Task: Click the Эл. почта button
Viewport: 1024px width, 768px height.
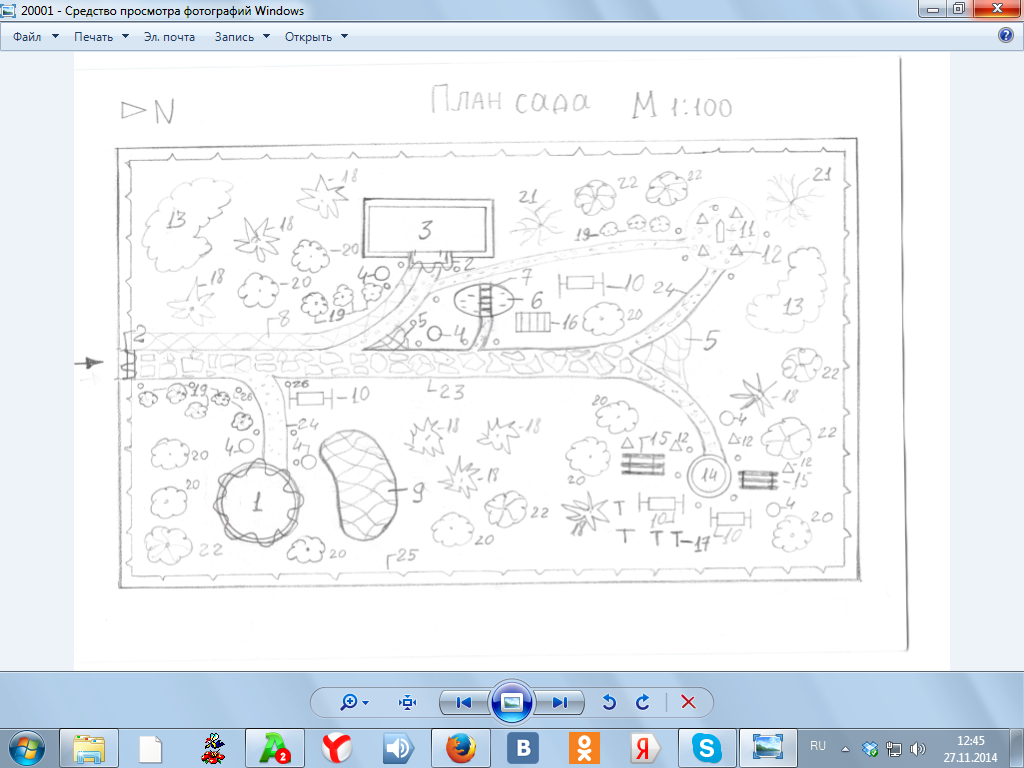Action: (x=172, y=37)
